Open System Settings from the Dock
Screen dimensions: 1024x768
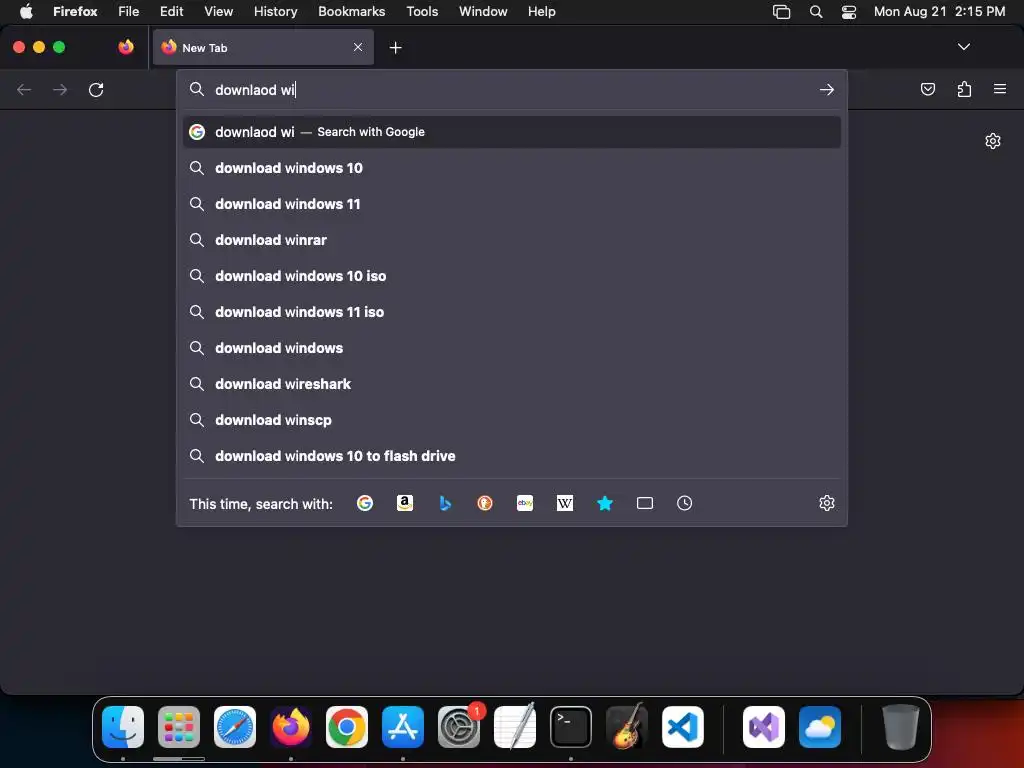458,727
